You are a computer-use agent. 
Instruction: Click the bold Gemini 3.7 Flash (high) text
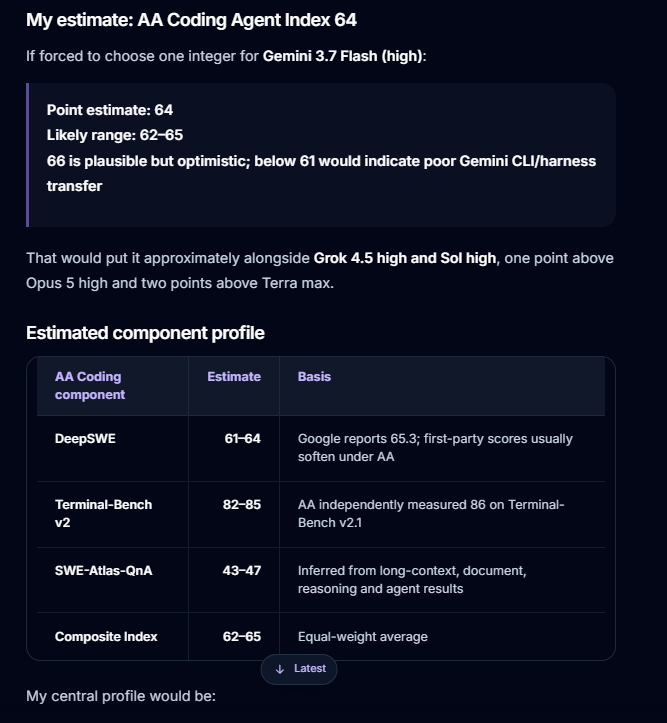coord(342,56)
